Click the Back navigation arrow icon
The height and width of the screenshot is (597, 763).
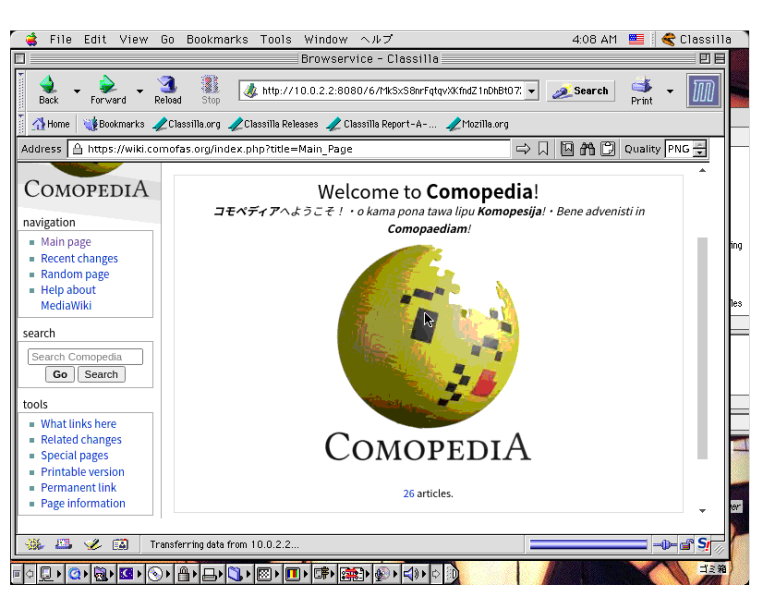(48, 85)
